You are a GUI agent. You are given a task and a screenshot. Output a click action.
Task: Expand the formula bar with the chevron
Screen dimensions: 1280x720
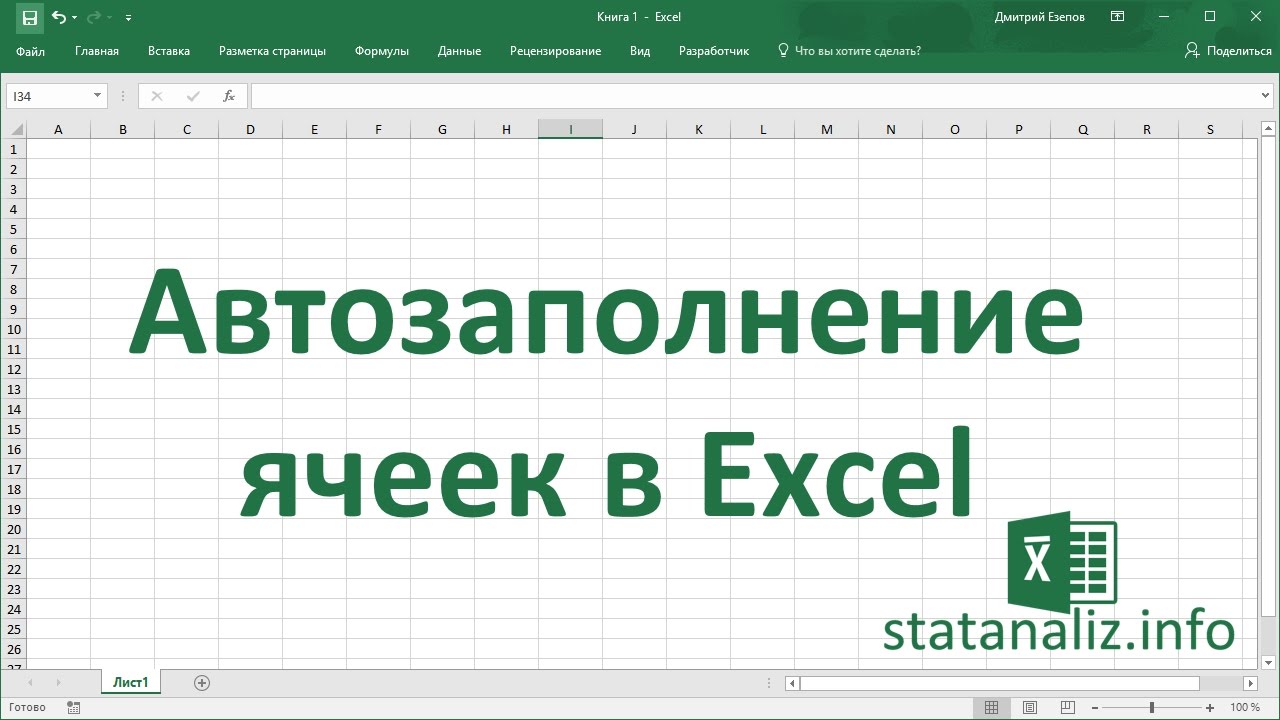pos(1267,96)
